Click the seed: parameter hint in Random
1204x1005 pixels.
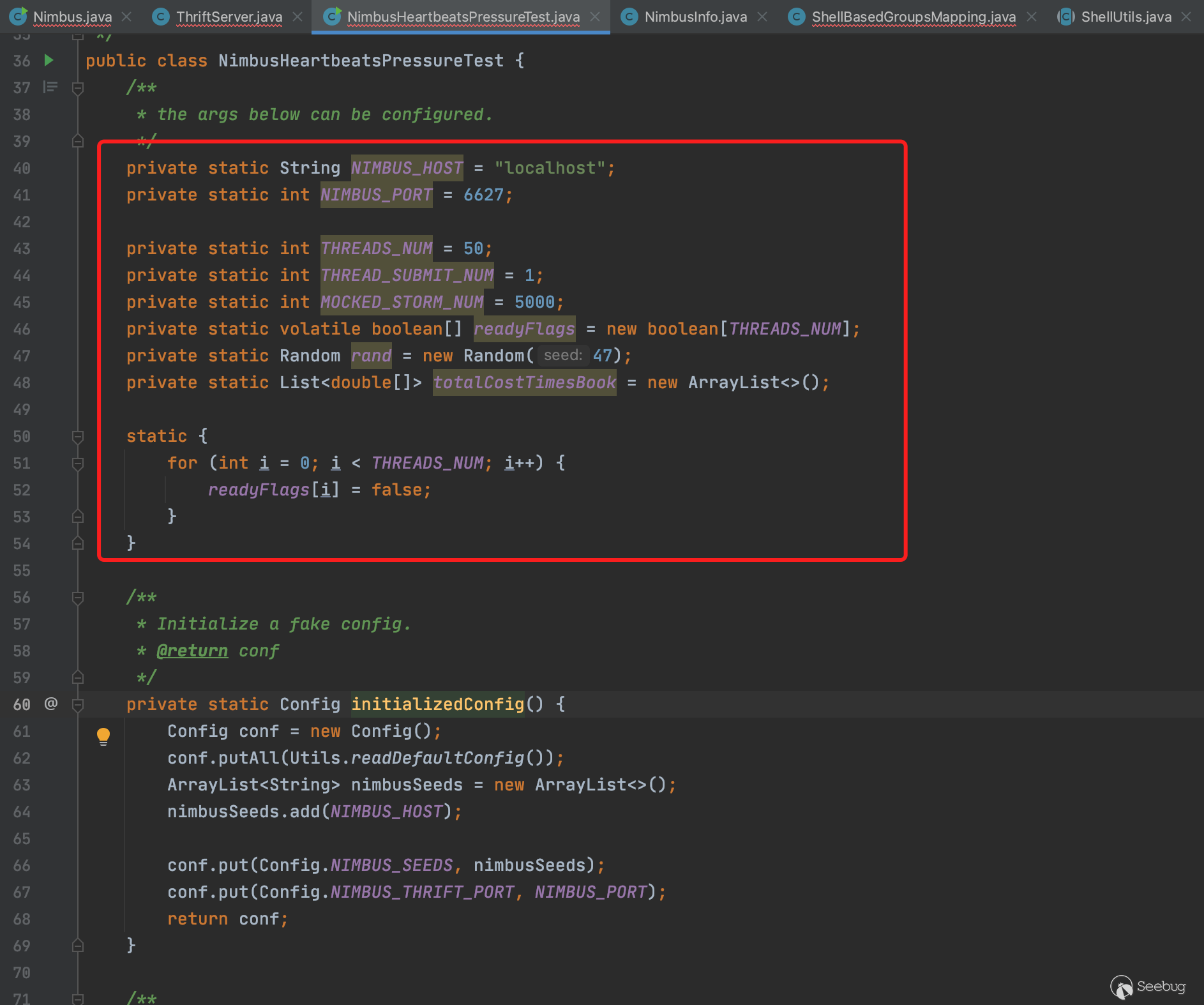pyautogui.click(x=562, y=355)
